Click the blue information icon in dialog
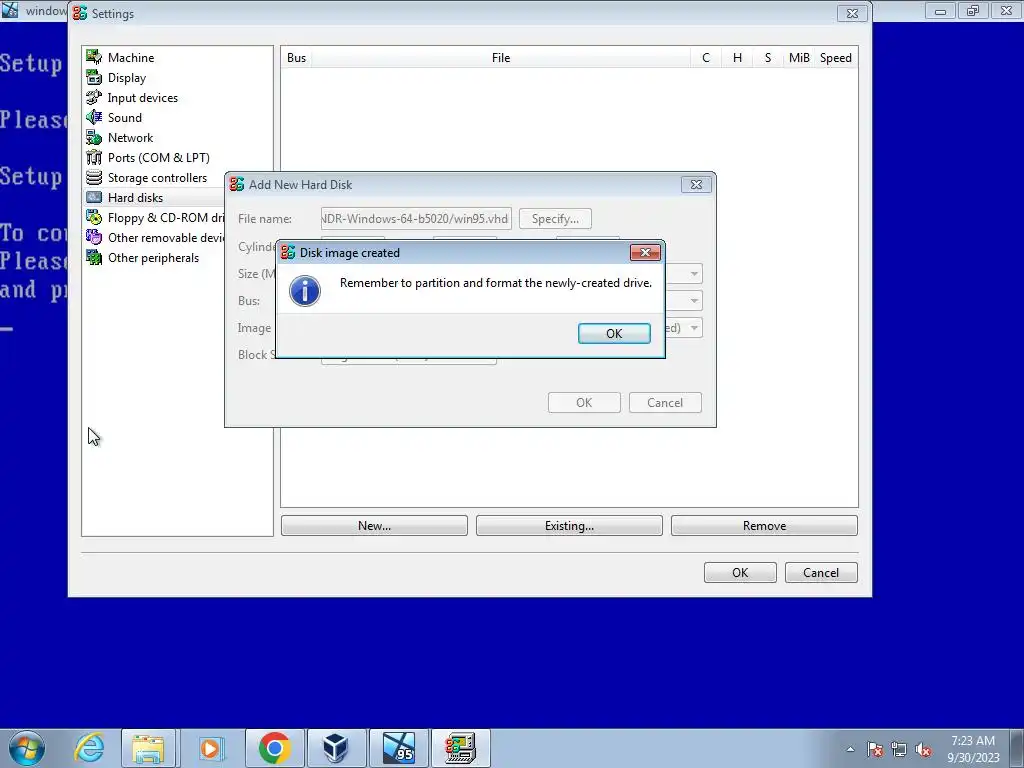The width and height of the screenshot is (1024, 768). tap(305, 291)
